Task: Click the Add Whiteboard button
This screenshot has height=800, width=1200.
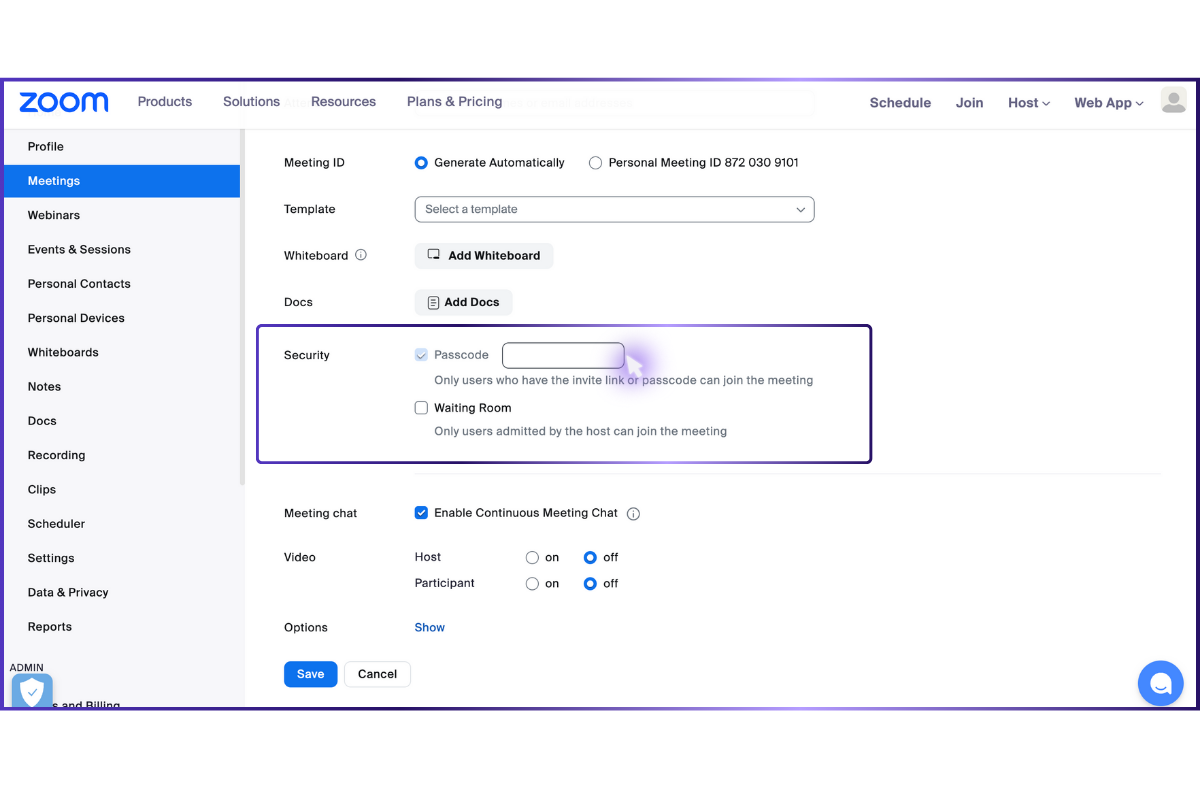Action: point(484,256)
